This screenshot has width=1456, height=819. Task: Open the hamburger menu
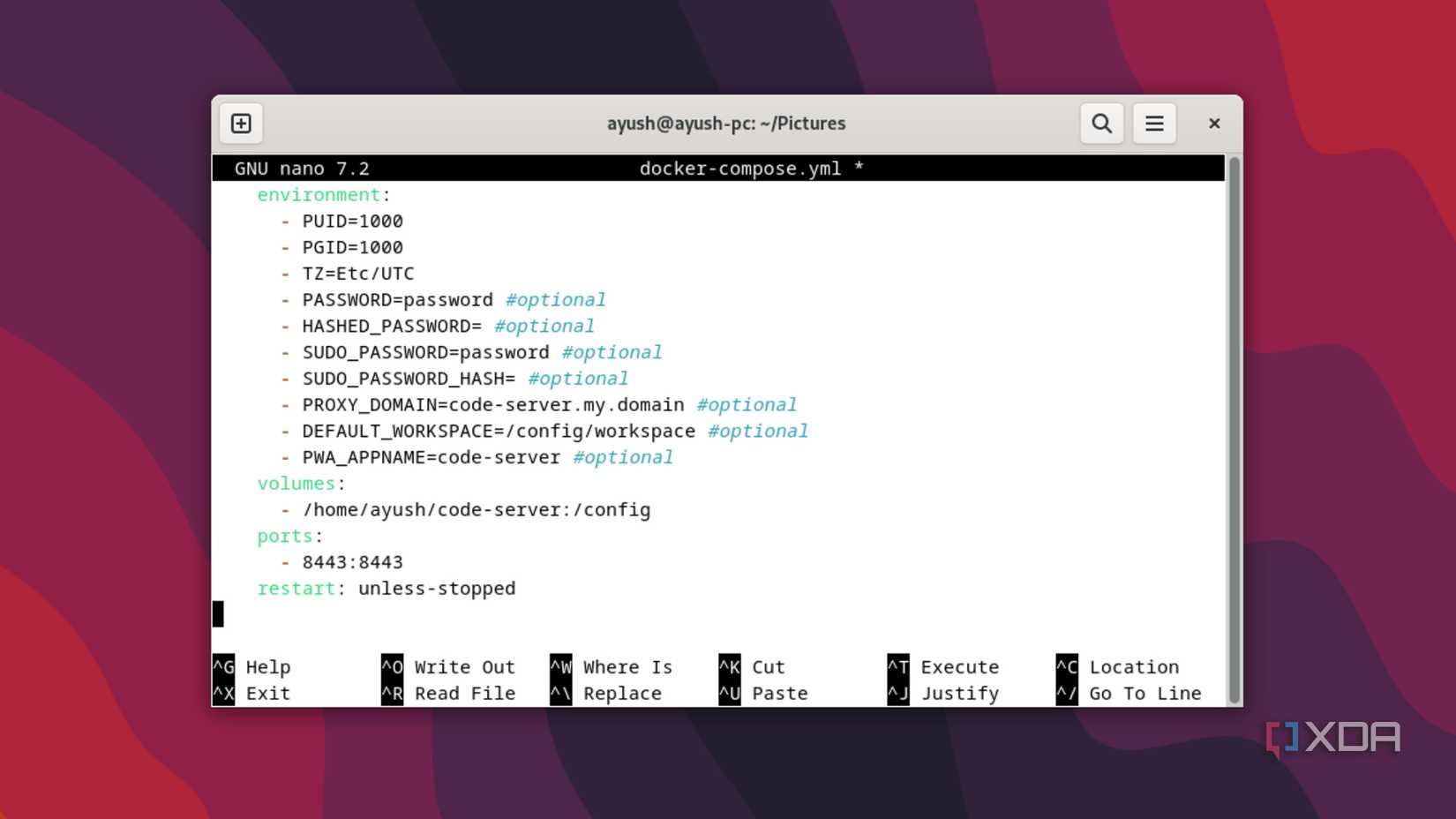pyautogui.click(x=1153, y=123)
